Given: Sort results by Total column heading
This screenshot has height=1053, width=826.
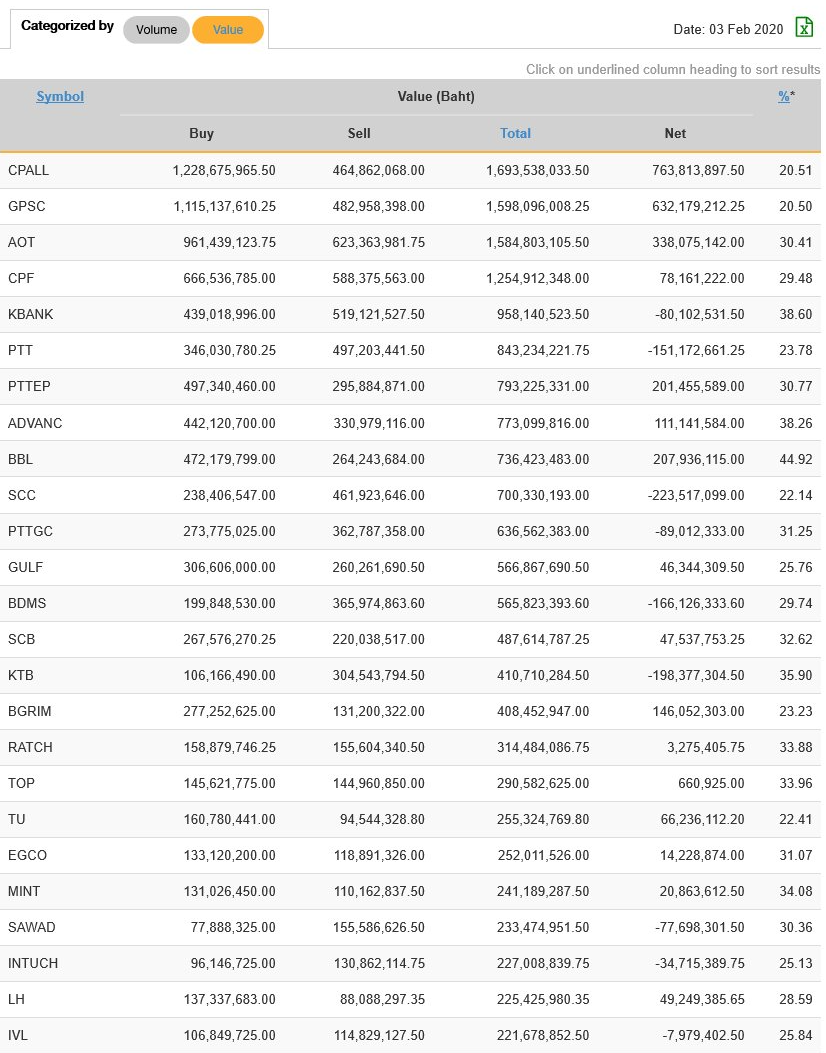Looking at the screenshot, I should [515, 133].
